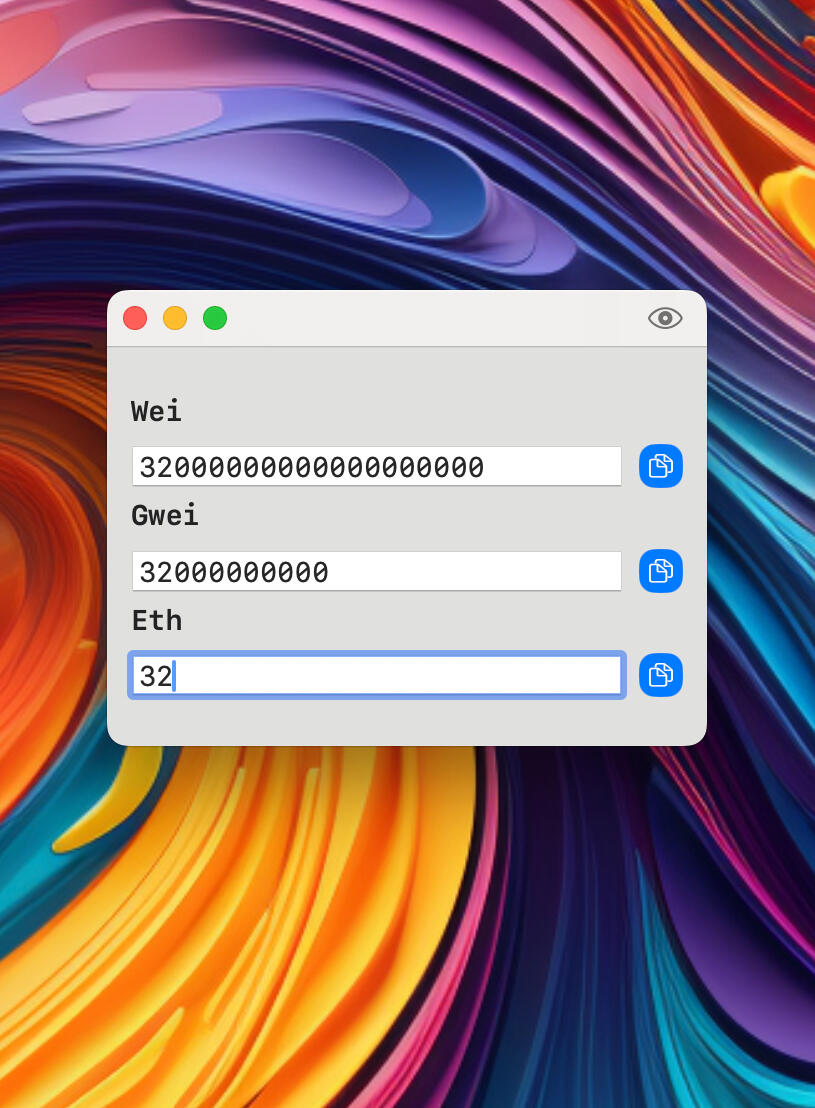This screenshot has height=1108, width=815.
Task: Click the long Wei number text
Action: pyautogui.click(x=311, y=467)
